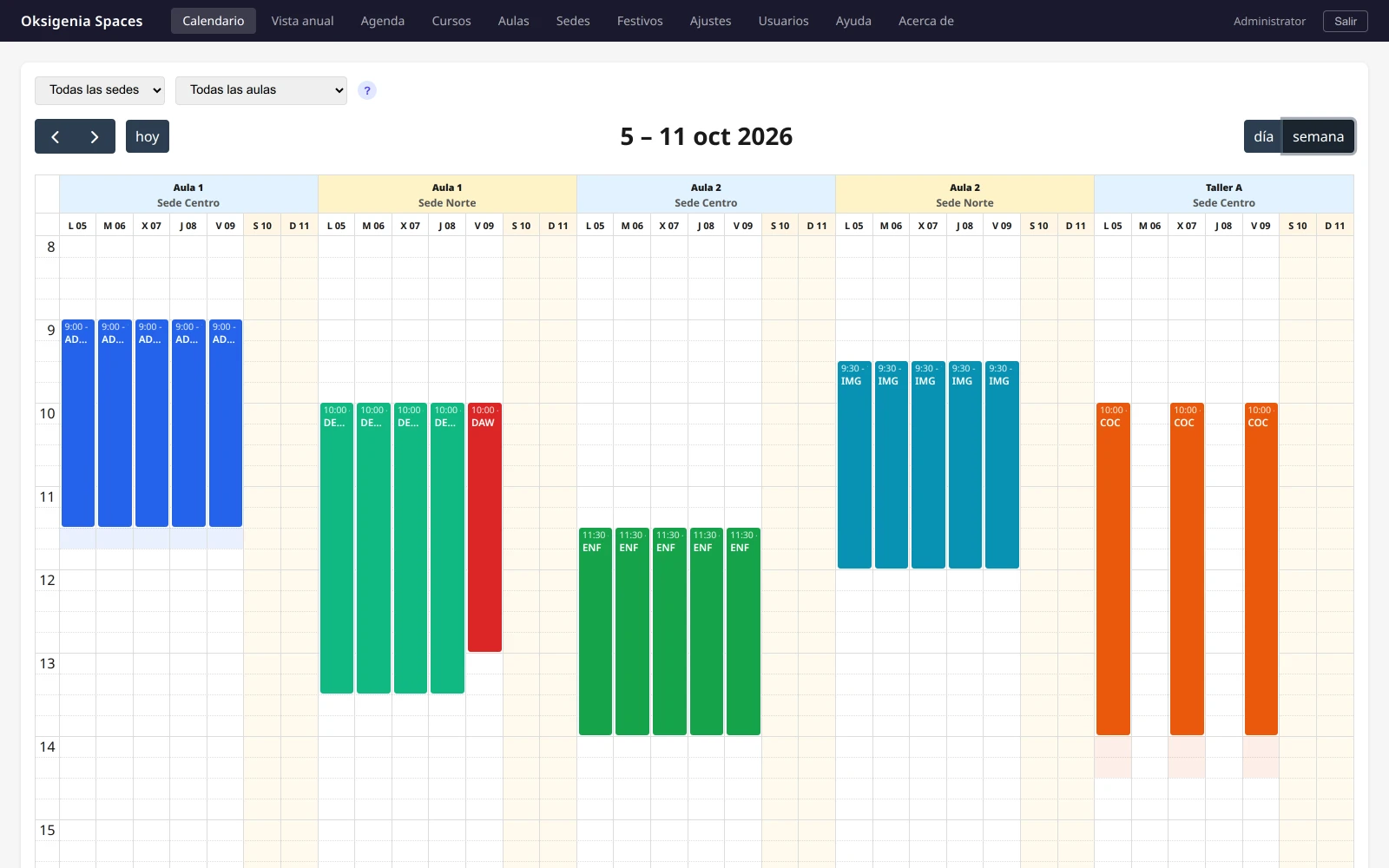Screen dimensions: 1389x868
Task: Open the Sedes section
Action: coord(573,21)
